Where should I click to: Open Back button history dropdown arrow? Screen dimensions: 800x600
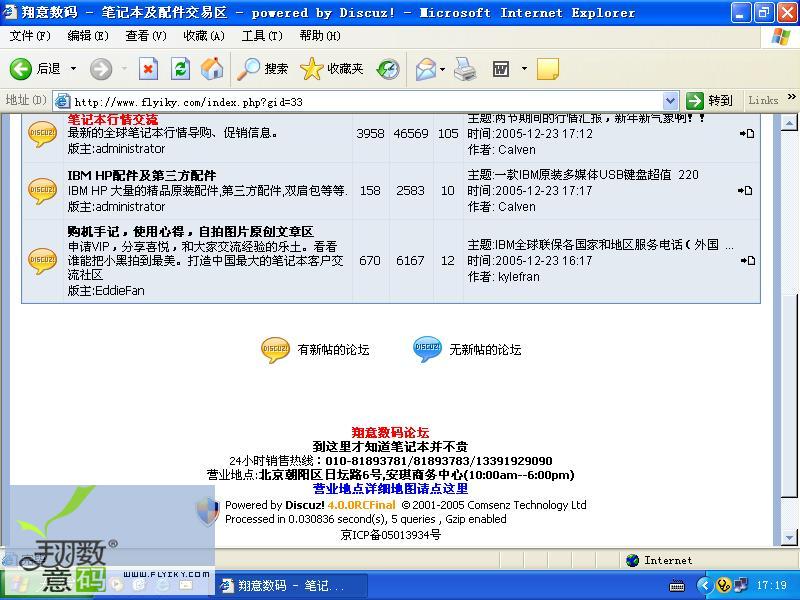[x=73, y=69]
